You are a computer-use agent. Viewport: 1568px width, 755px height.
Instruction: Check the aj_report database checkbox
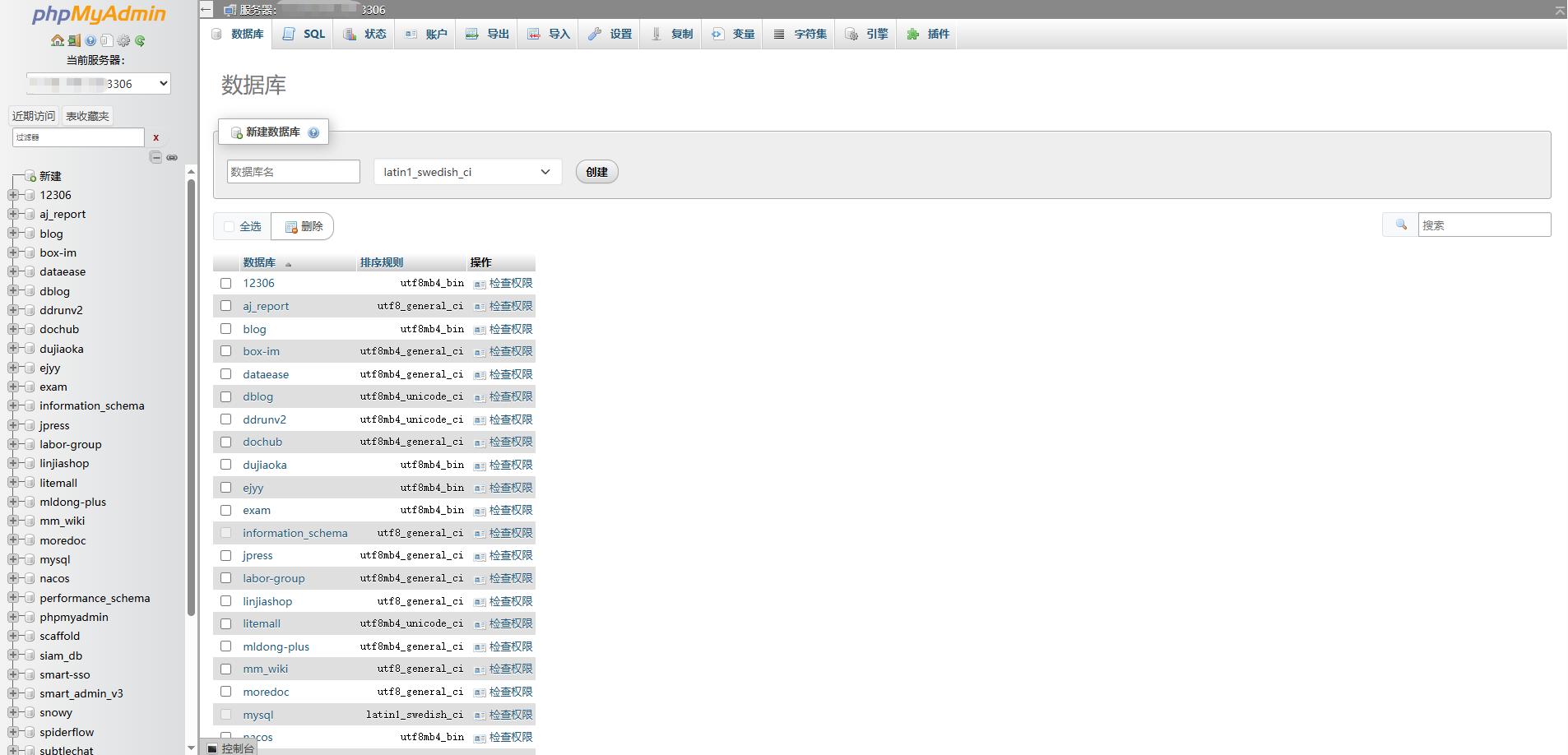[x=225, y=306]
